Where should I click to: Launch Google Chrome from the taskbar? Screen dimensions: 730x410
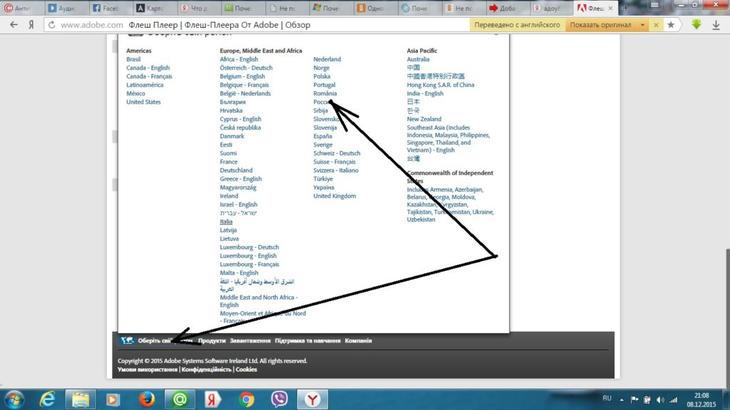coord(246,399)
